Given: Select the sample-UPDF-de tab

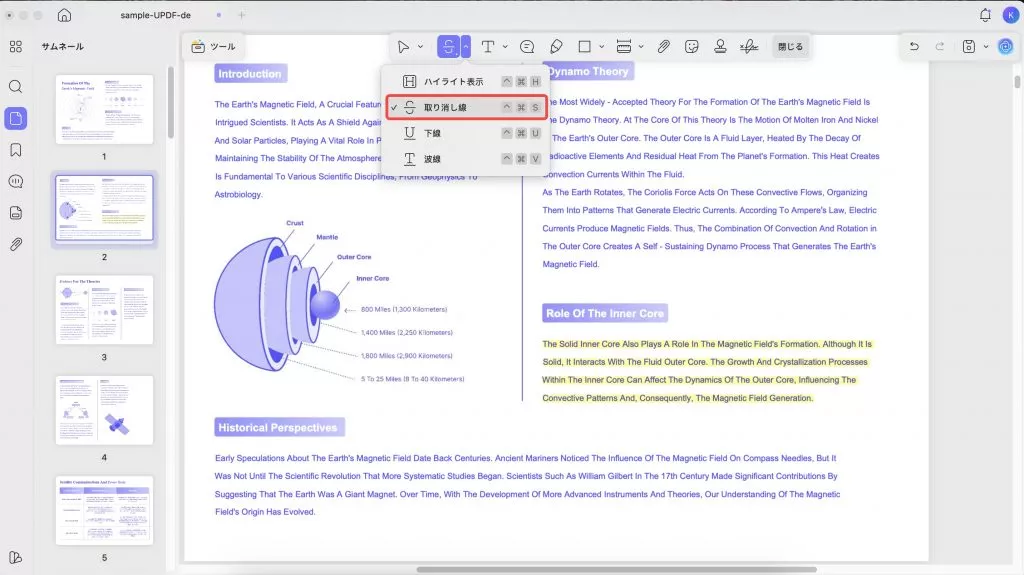Looking at the screenshot, I should point(155,15).
